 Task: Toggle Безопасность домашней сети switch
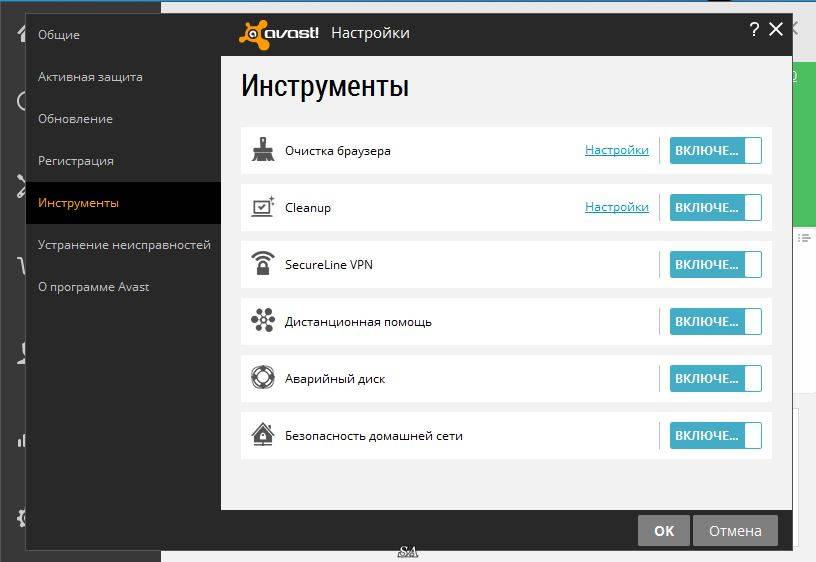pyautogui.click(x=716, y=436)
